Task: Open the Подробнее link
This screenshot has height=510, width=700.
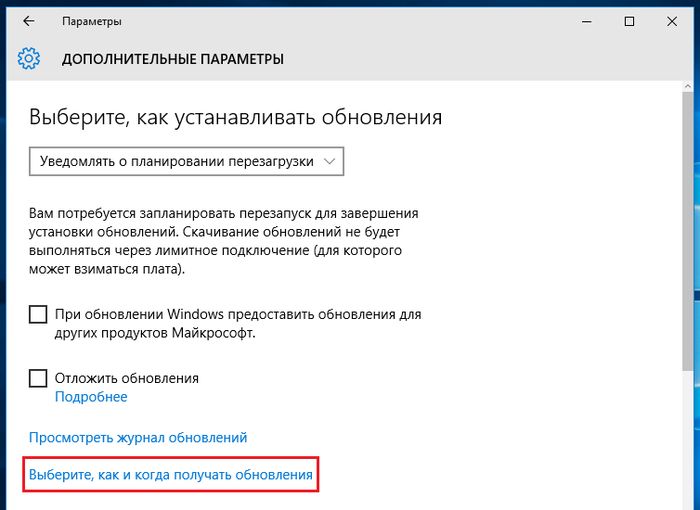Action: click(x=91, y=397)
